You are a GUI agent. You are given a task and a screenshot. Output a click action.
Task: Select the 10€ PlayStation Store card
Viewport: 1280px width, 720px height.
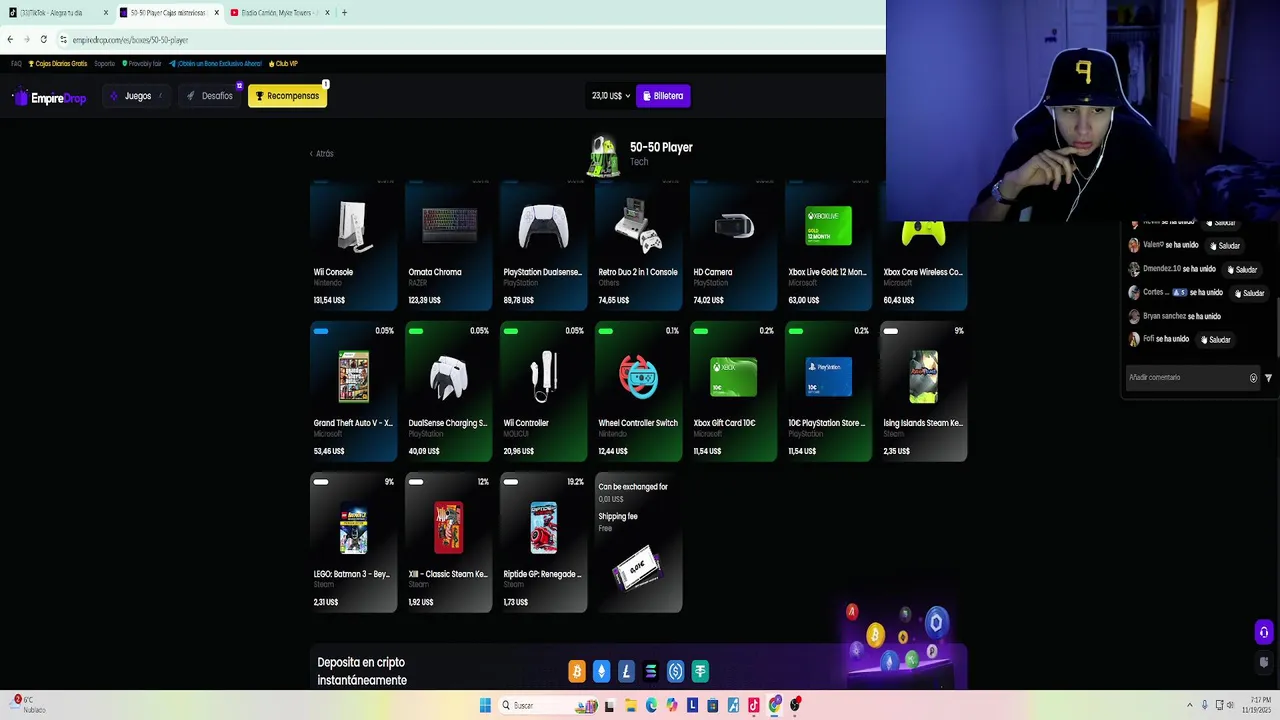[828, 391]
